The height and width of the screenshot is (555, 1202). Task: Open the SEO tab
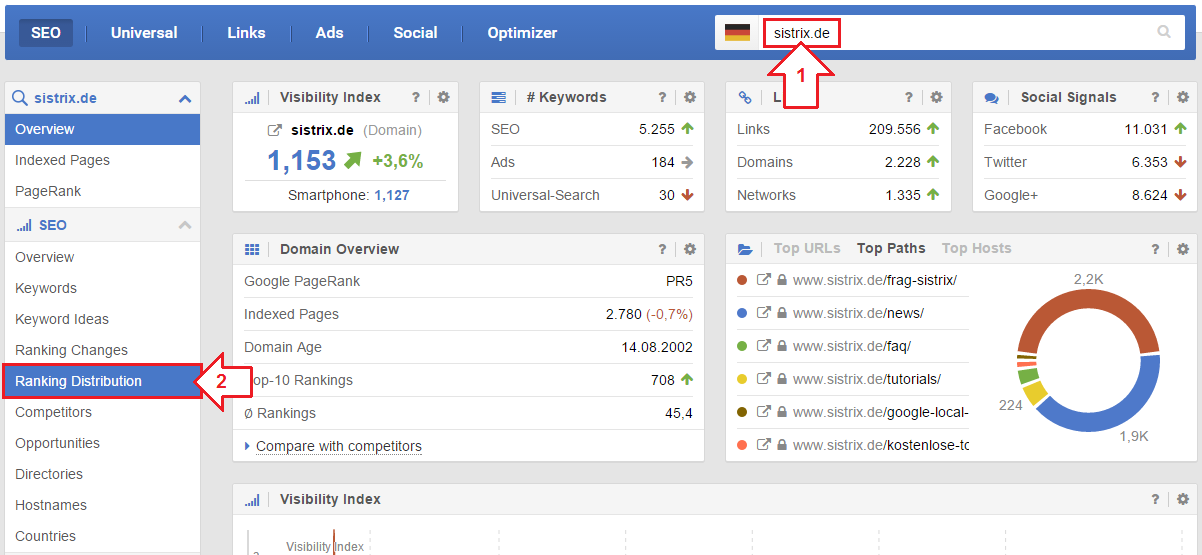46,33
